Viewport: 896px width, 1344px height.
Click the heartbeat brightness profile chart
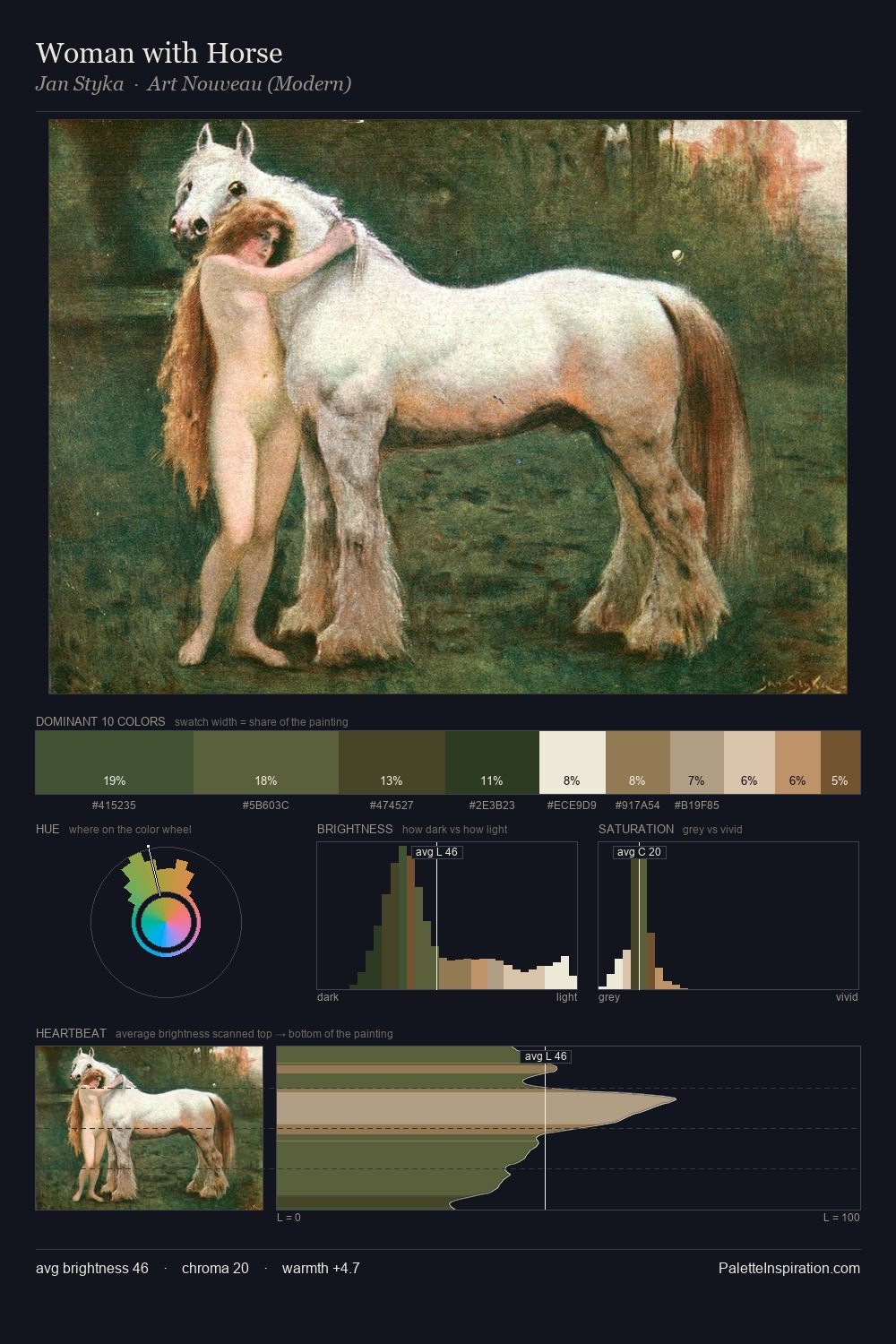point(568,1128)
